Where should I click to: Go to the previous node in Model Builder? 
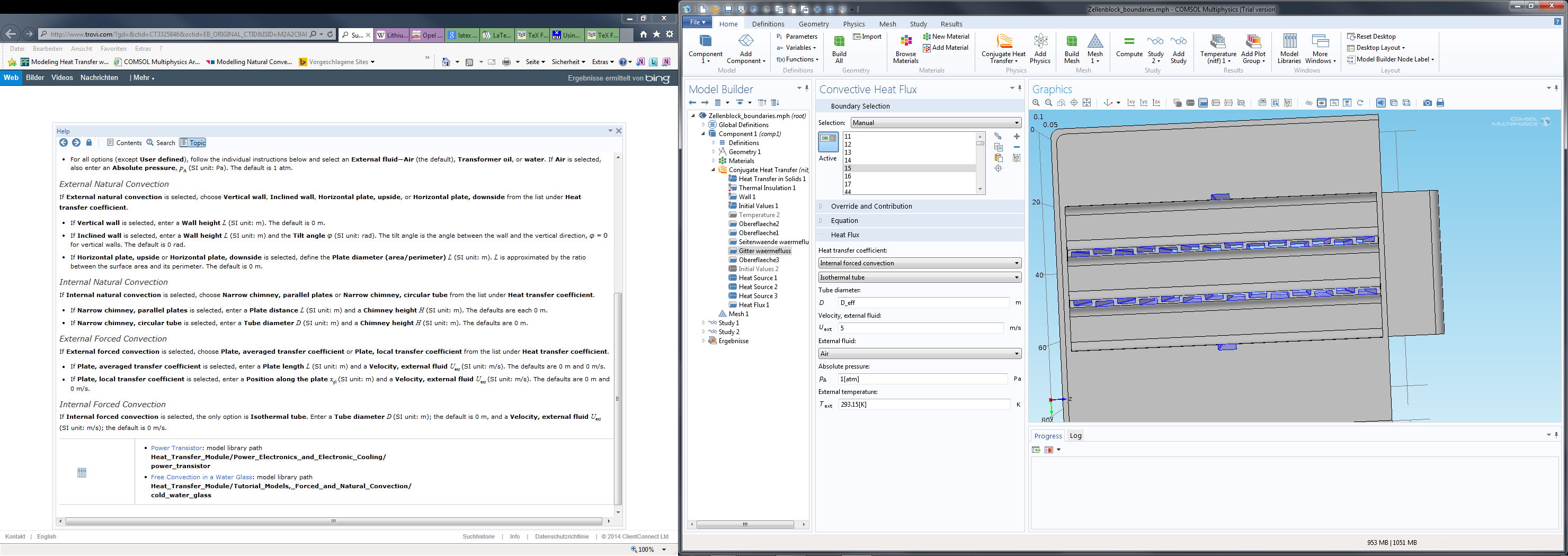692,103
